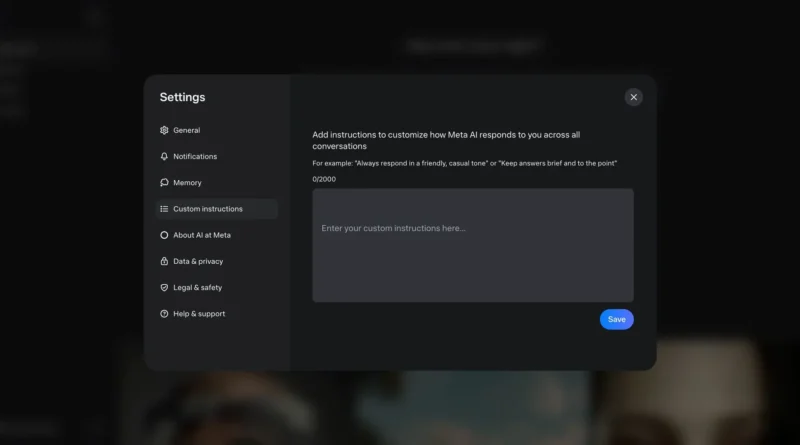This screenshot has width=800, height=445.
Task: Open the Memory settings section
Action: point(217,182)
